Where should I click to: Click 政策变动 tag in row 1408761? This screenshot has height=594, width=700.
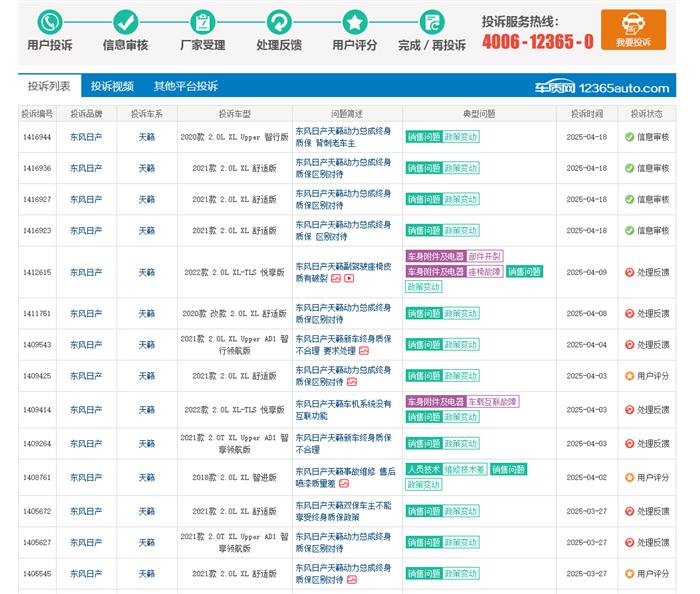point(424,485)
